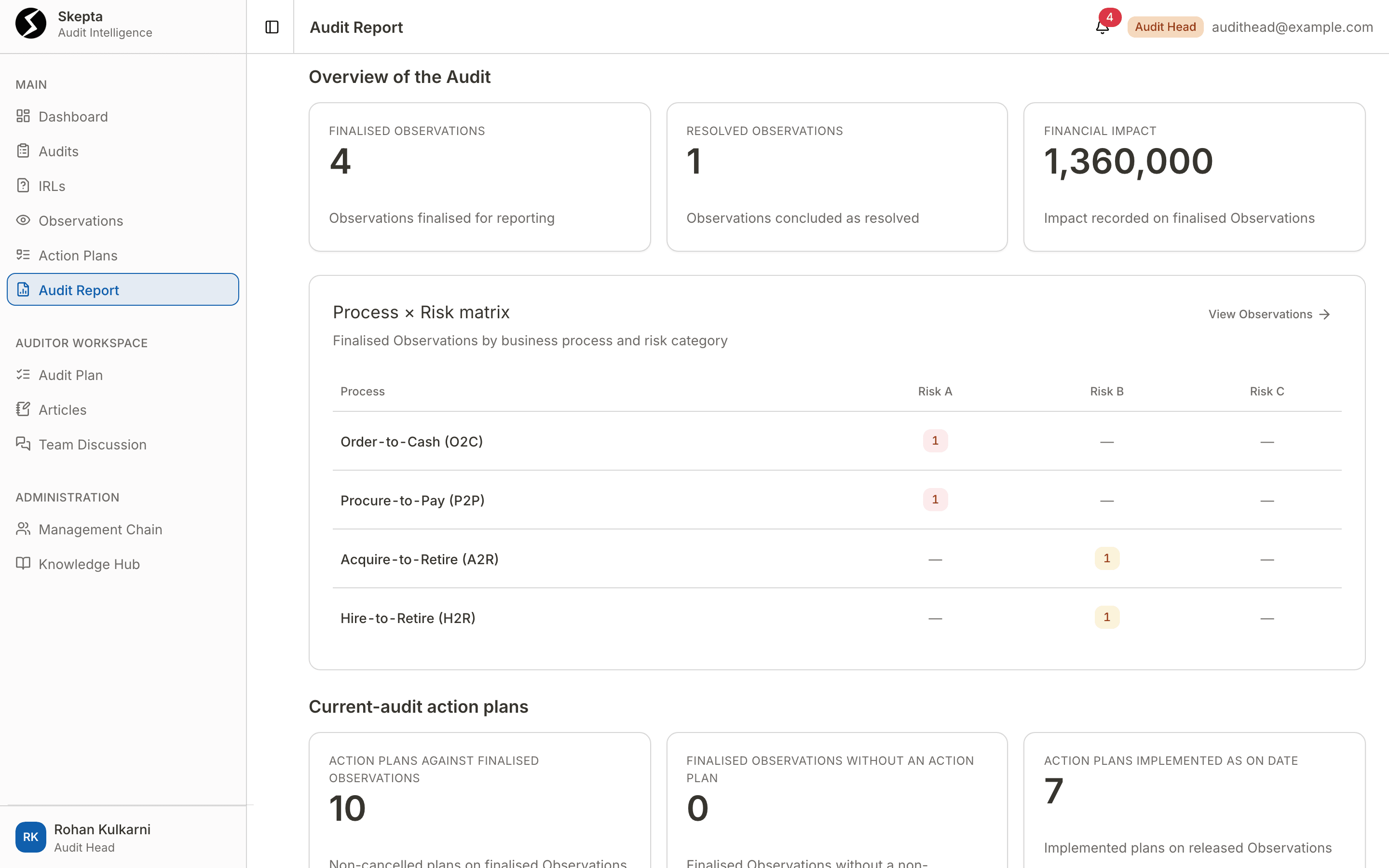Follow the View Observations link
The image size is (1389, 868).
pos(1269,314)
